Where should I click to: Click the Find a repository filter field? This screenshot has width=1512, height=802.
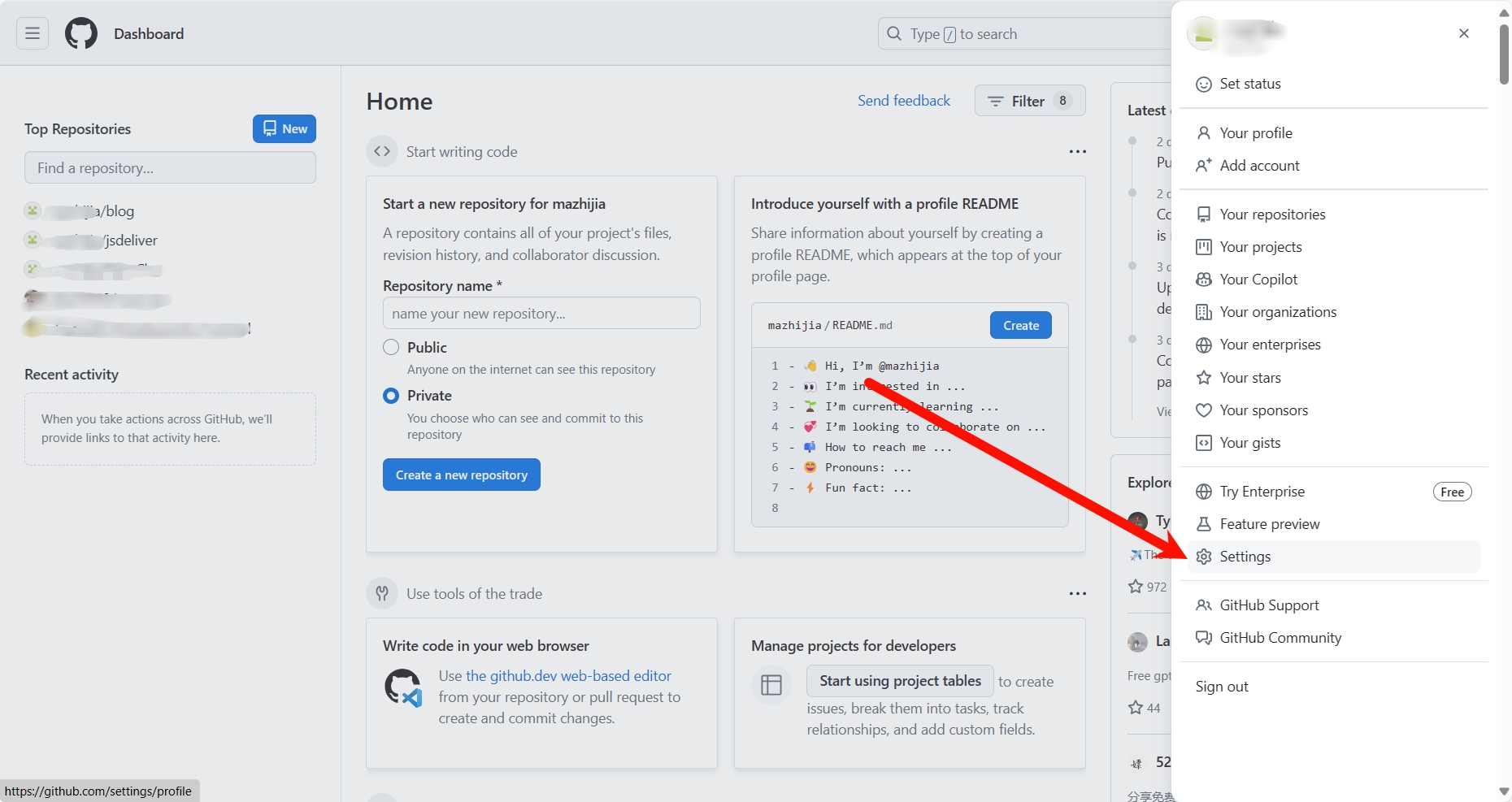(x=170, y=167)
